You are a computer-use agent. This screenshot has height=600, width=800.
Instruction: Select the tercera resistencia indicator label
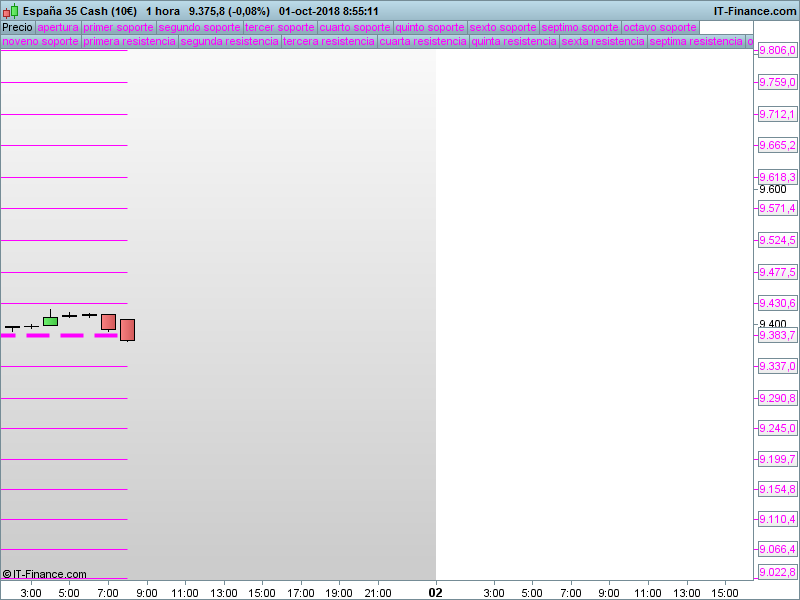click(x=329, y=41)
